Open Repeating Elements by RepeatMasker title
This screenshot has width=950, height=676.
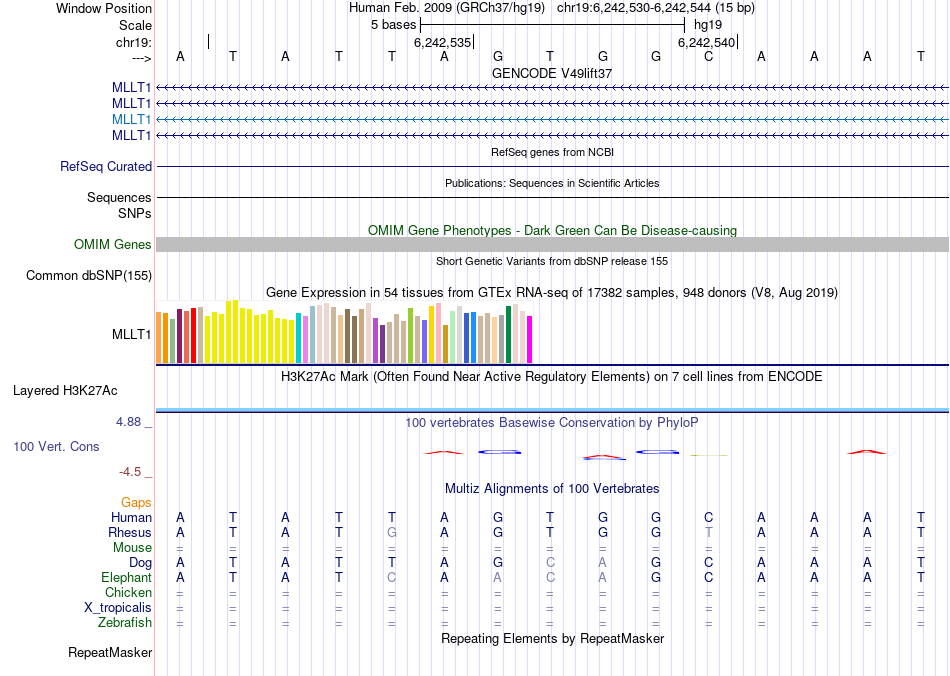(x=552, y=638)
